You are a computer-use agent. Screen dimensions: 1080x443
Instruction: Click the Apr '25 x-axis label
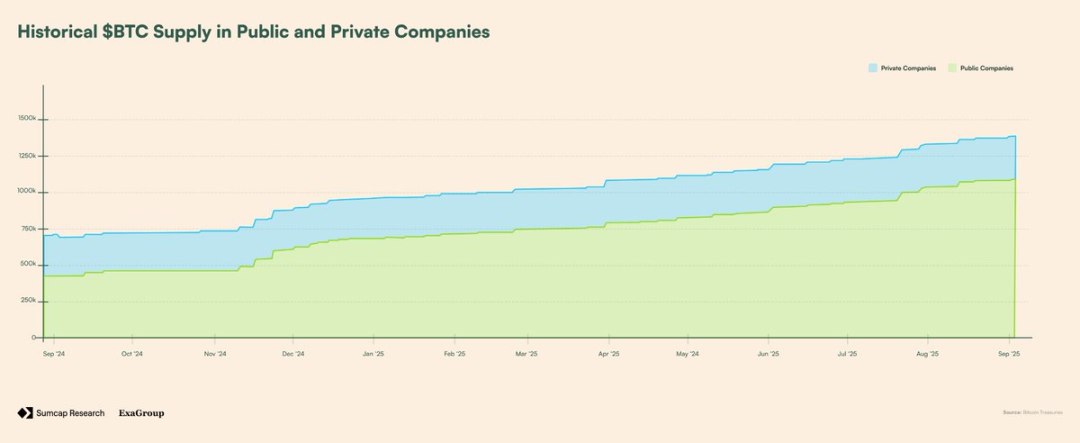(x=609, y=354)
